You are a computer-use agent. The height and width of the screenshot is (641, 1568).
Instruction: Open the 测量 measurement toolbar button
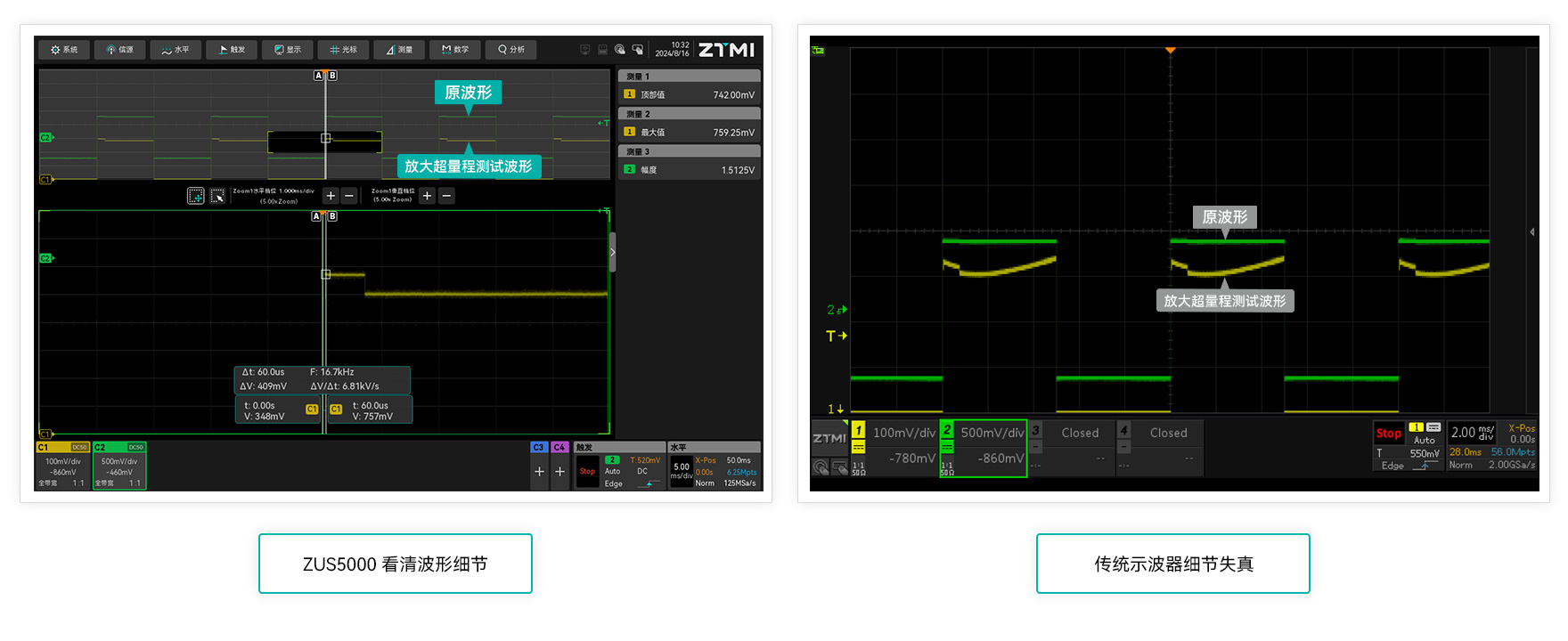[399, 50]
